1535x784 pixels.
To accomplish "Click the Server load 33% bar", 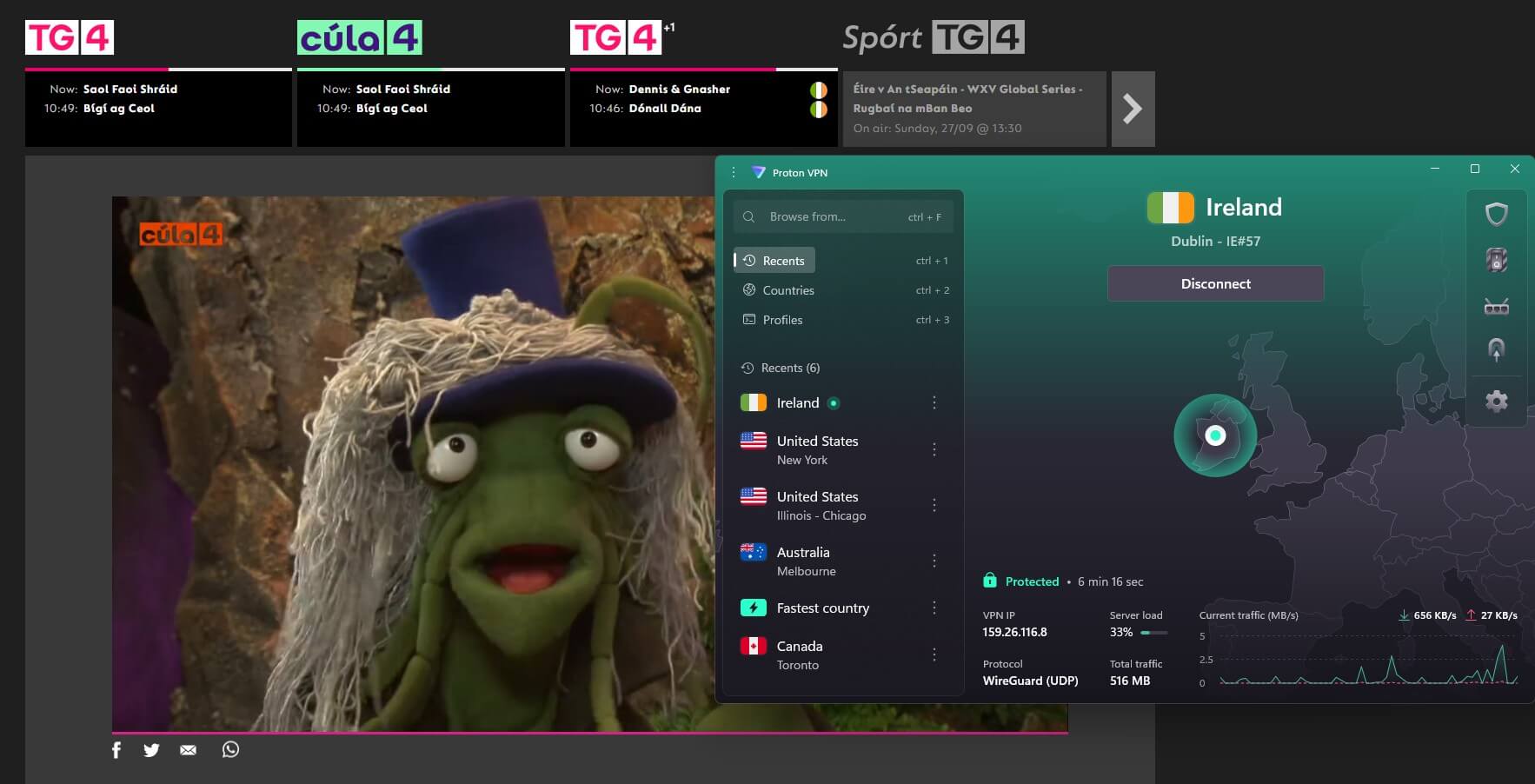I will tap(1155, 633).
